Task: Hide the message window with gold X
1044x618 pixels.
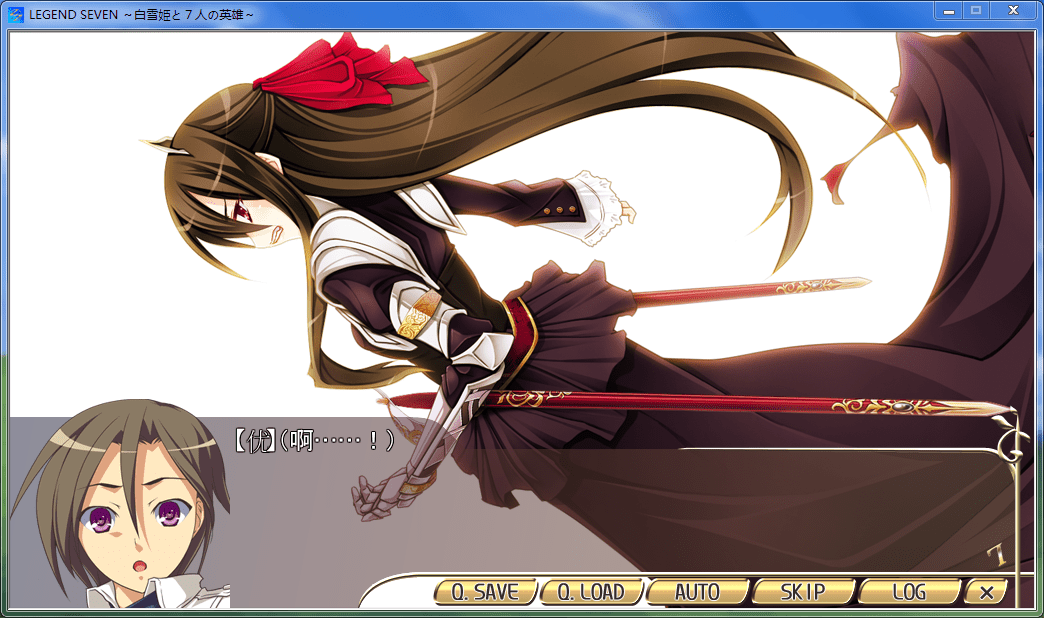Action: [x=986, y=592]
